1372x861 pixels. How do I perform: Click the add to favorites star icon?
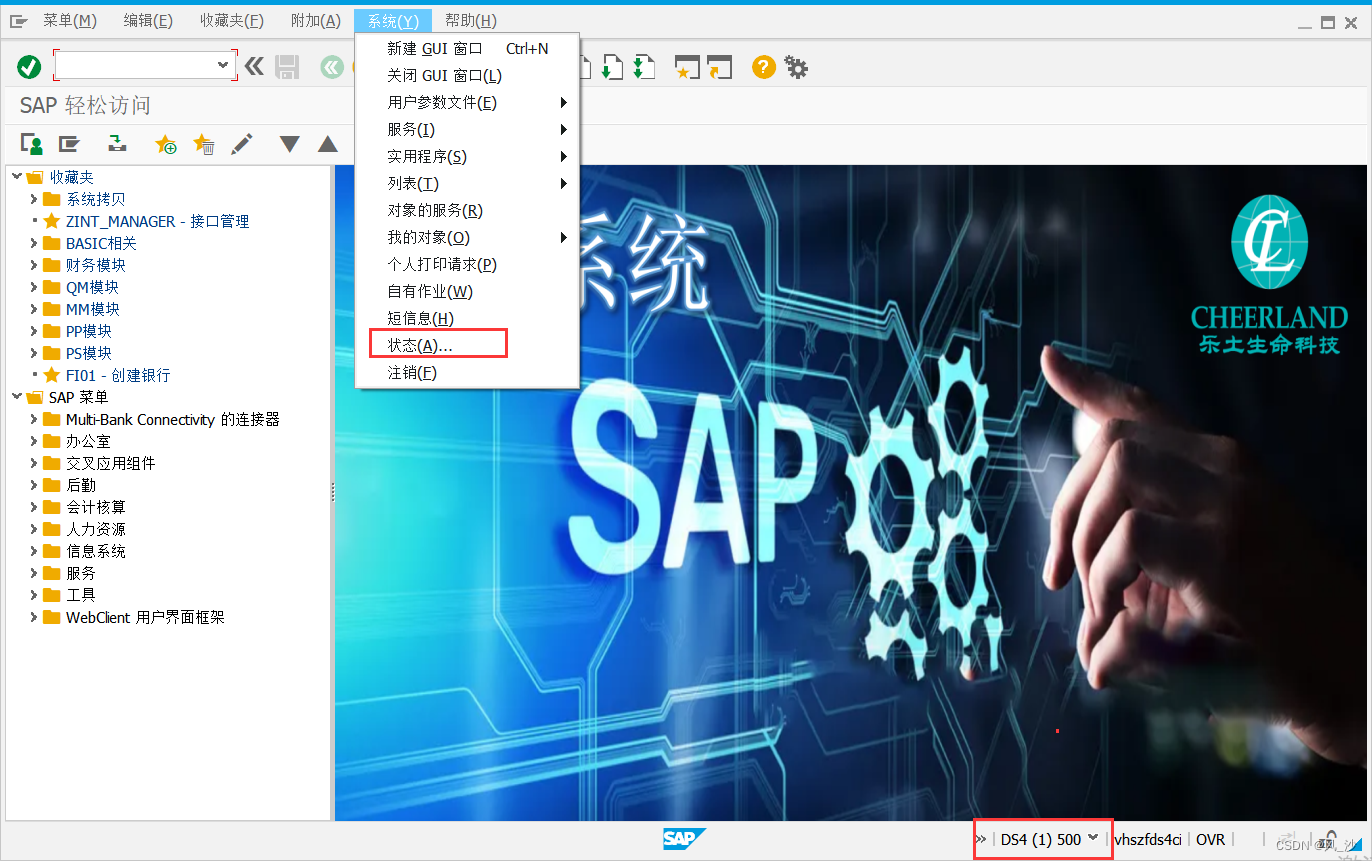coord(166,144)
